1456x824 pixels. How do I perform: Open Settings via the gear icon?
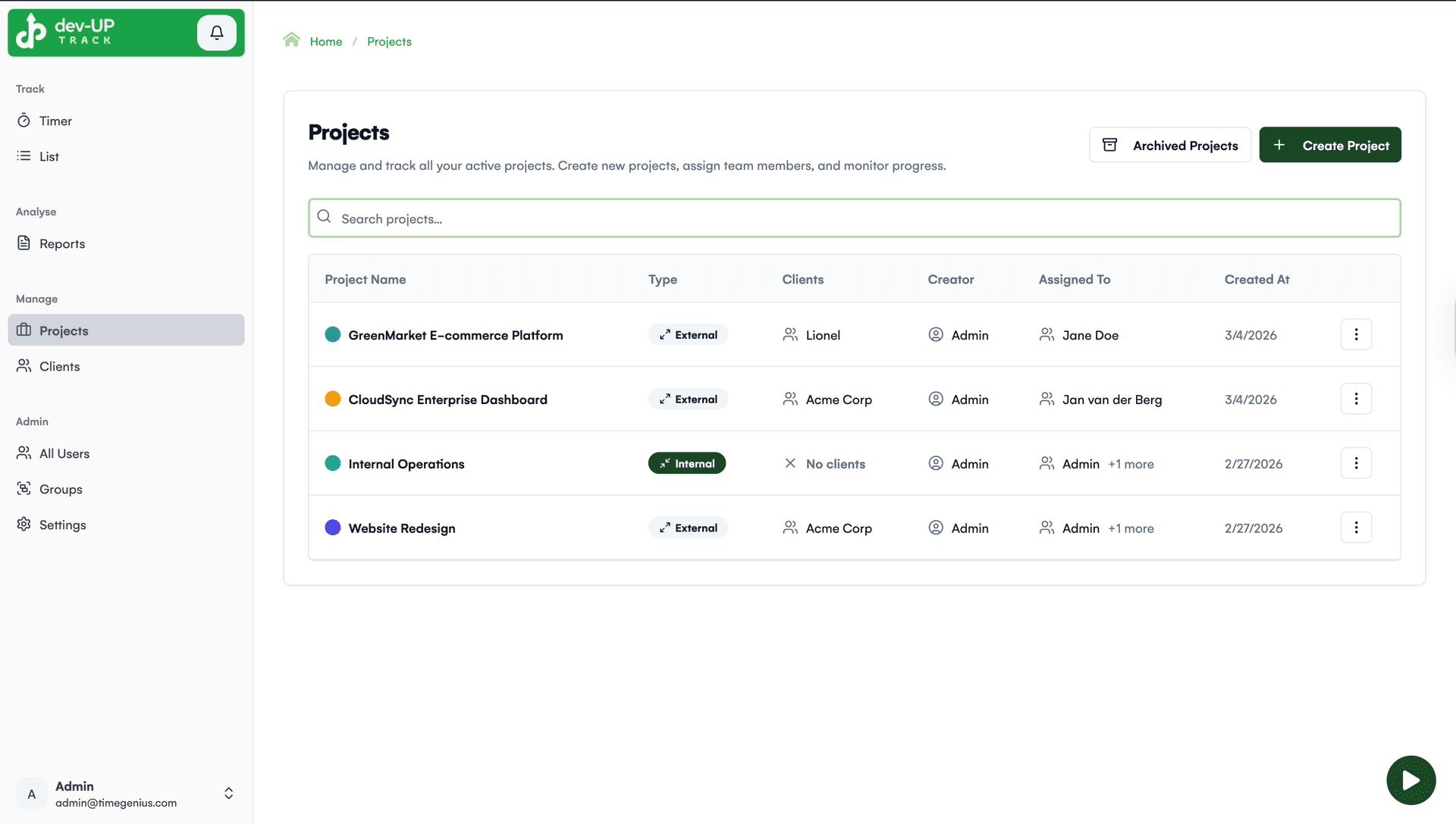24,524
